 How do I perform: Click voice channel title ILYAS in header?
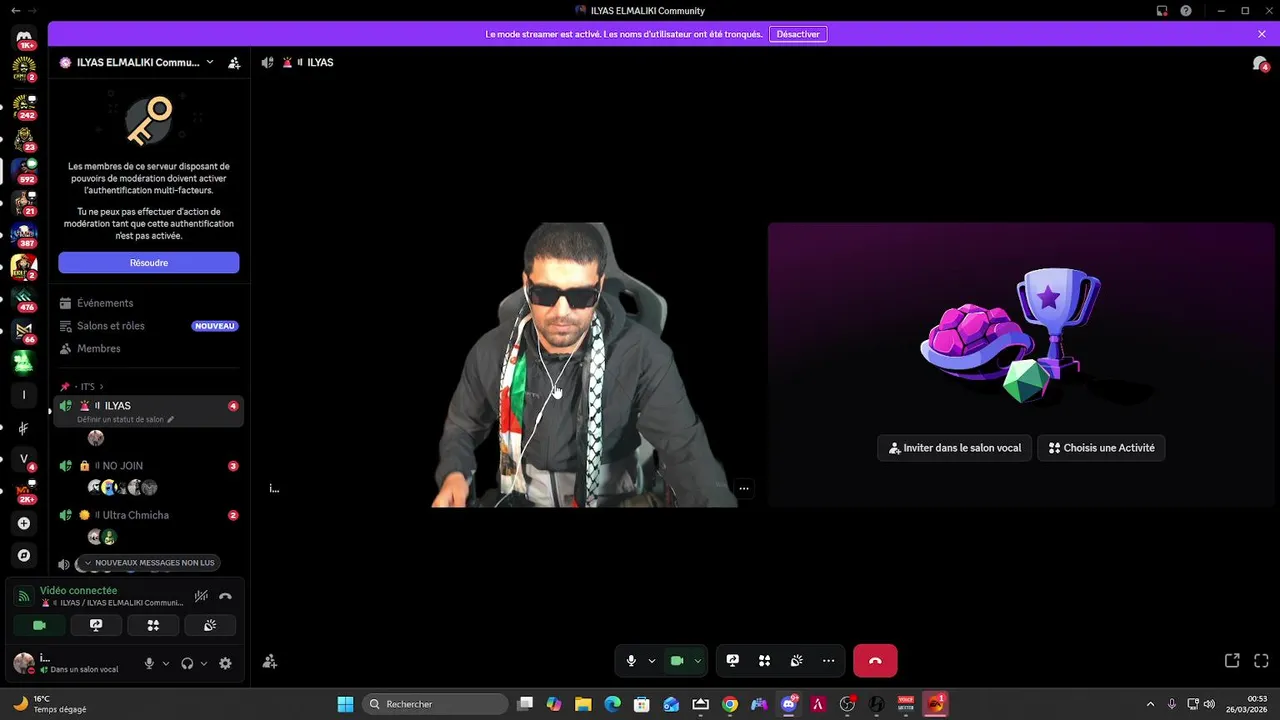click(x=320, y=62)
